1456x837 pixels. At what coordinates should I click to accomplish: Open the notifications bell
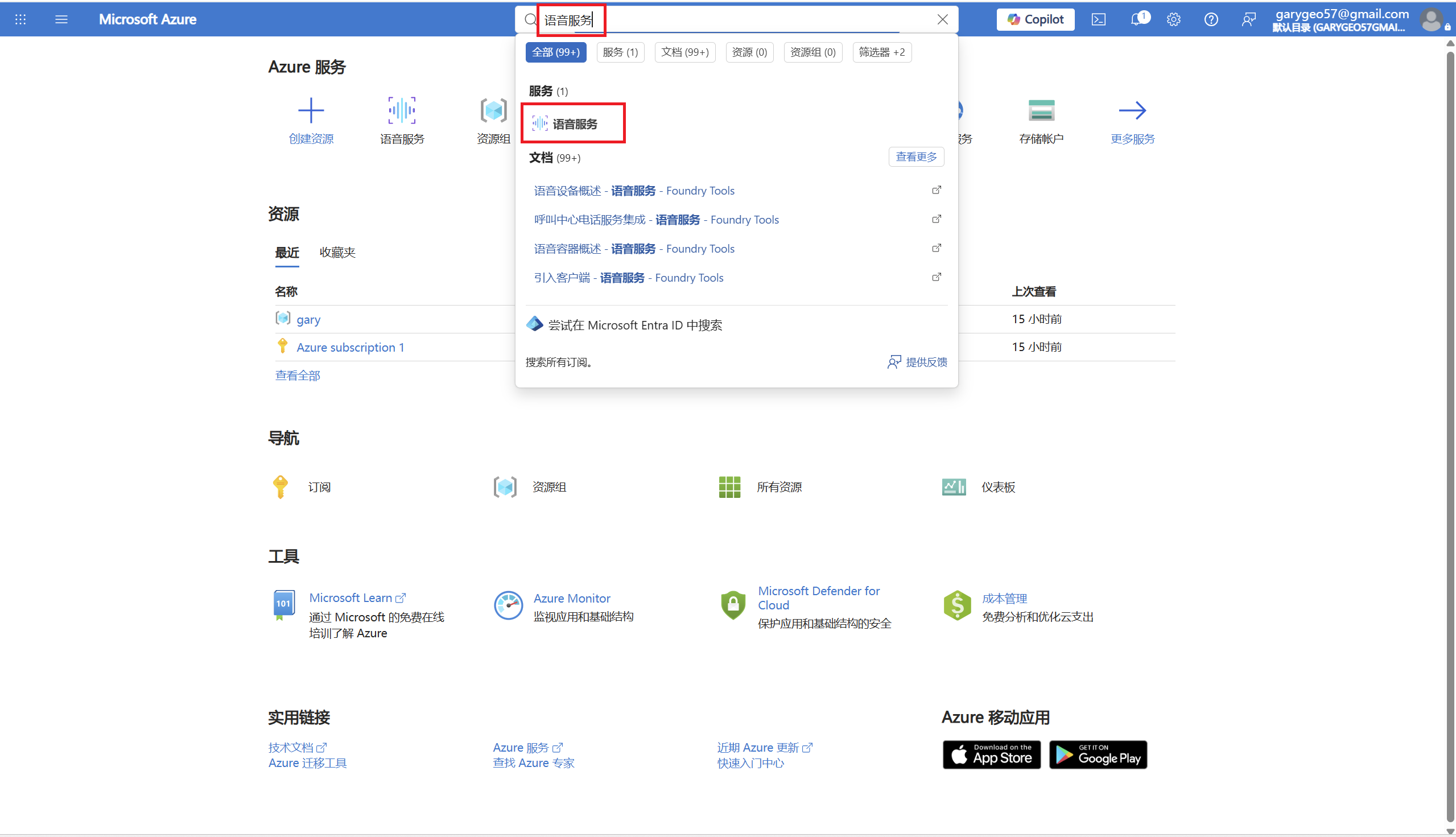tap(1138, 19)
